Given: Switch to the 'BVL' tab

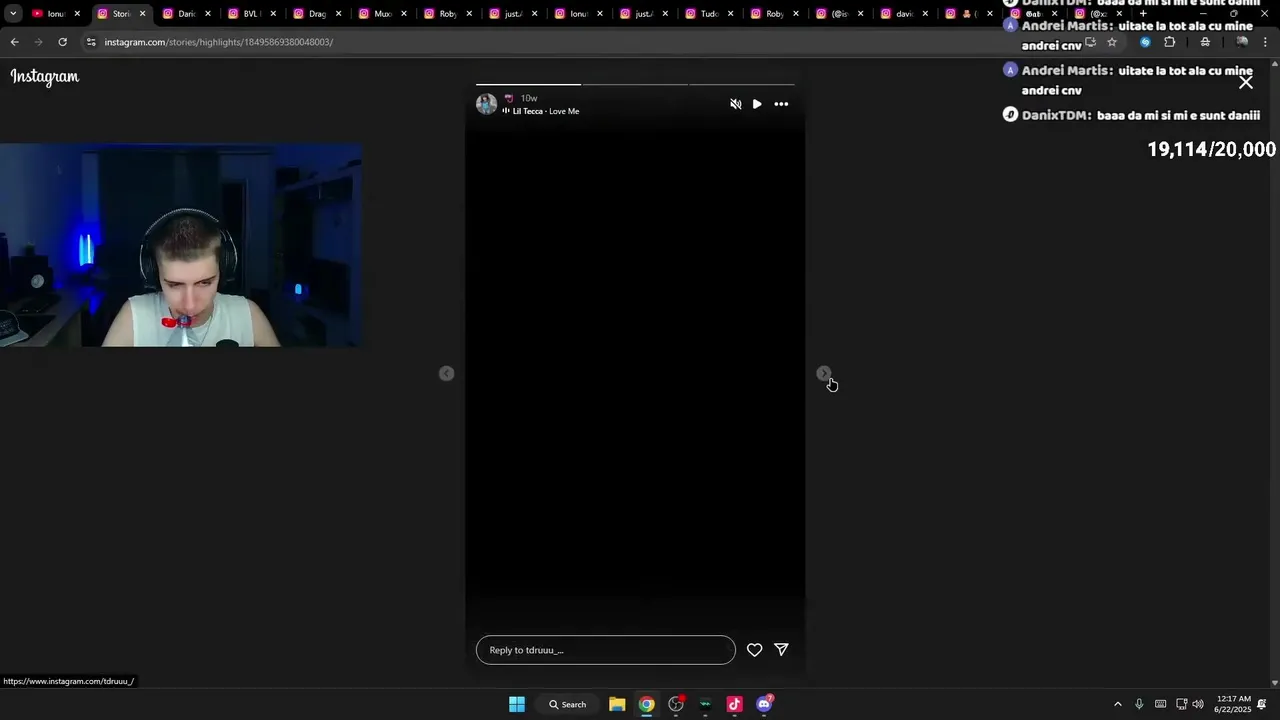Looking at the screenshot, I should (x=250, y=14).
